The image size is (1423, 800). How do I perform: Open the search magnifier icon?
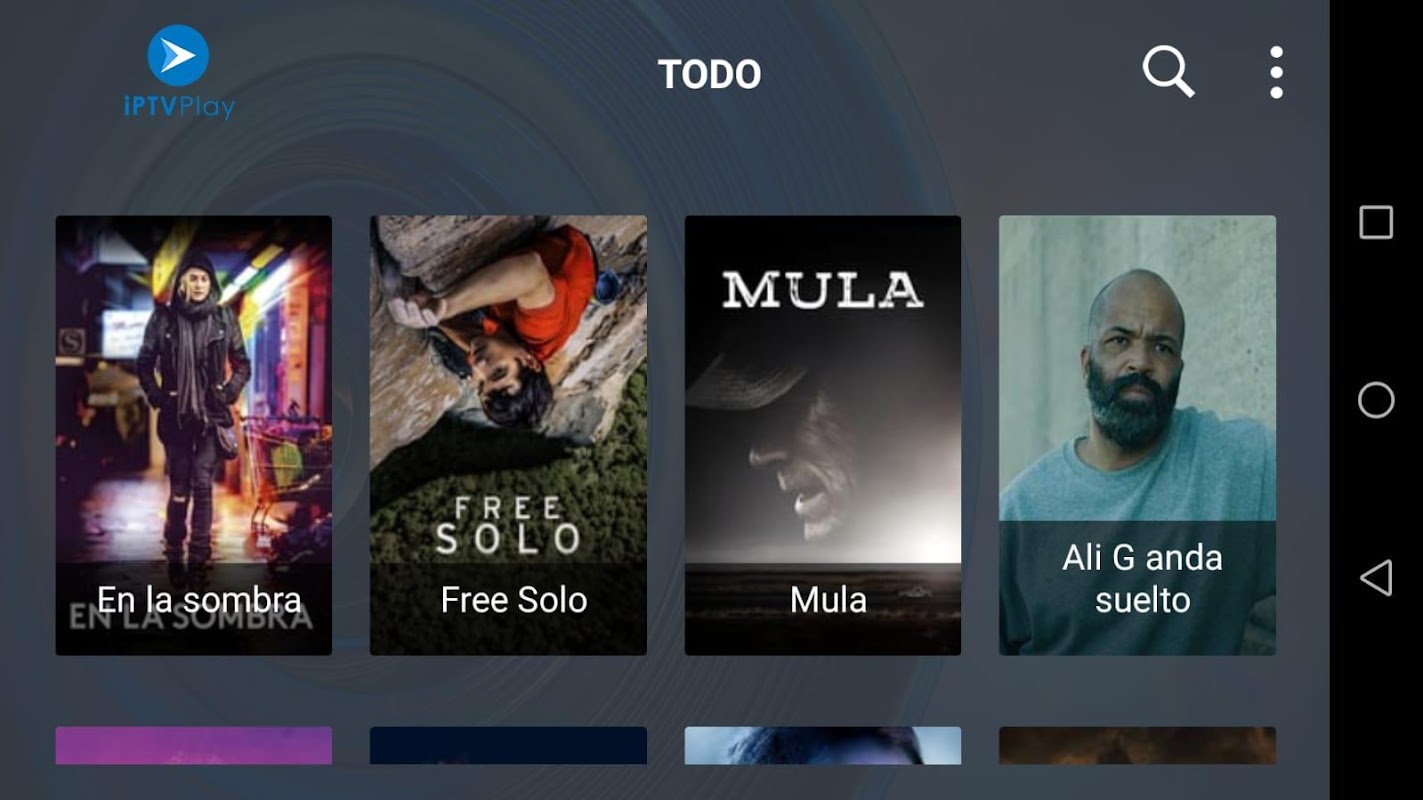click(1168, 72)
